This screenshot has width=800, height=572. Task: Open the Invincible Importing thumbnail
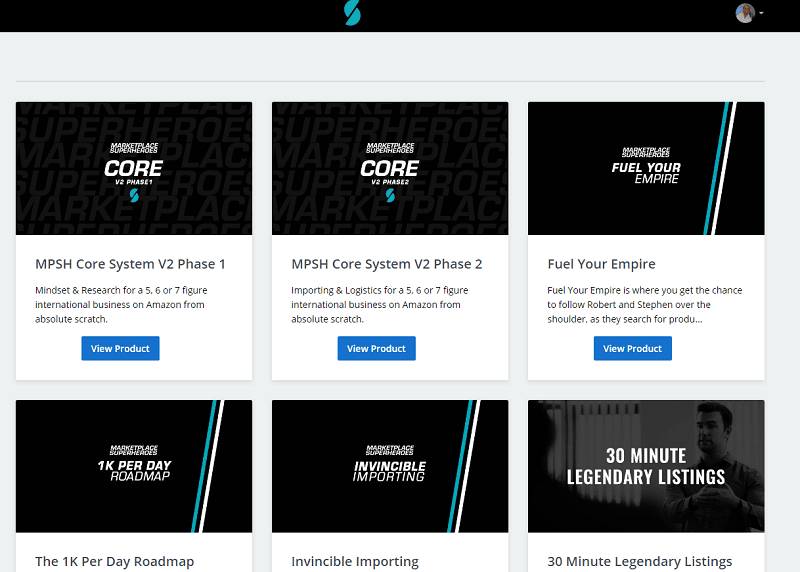(x=390, y=466)
